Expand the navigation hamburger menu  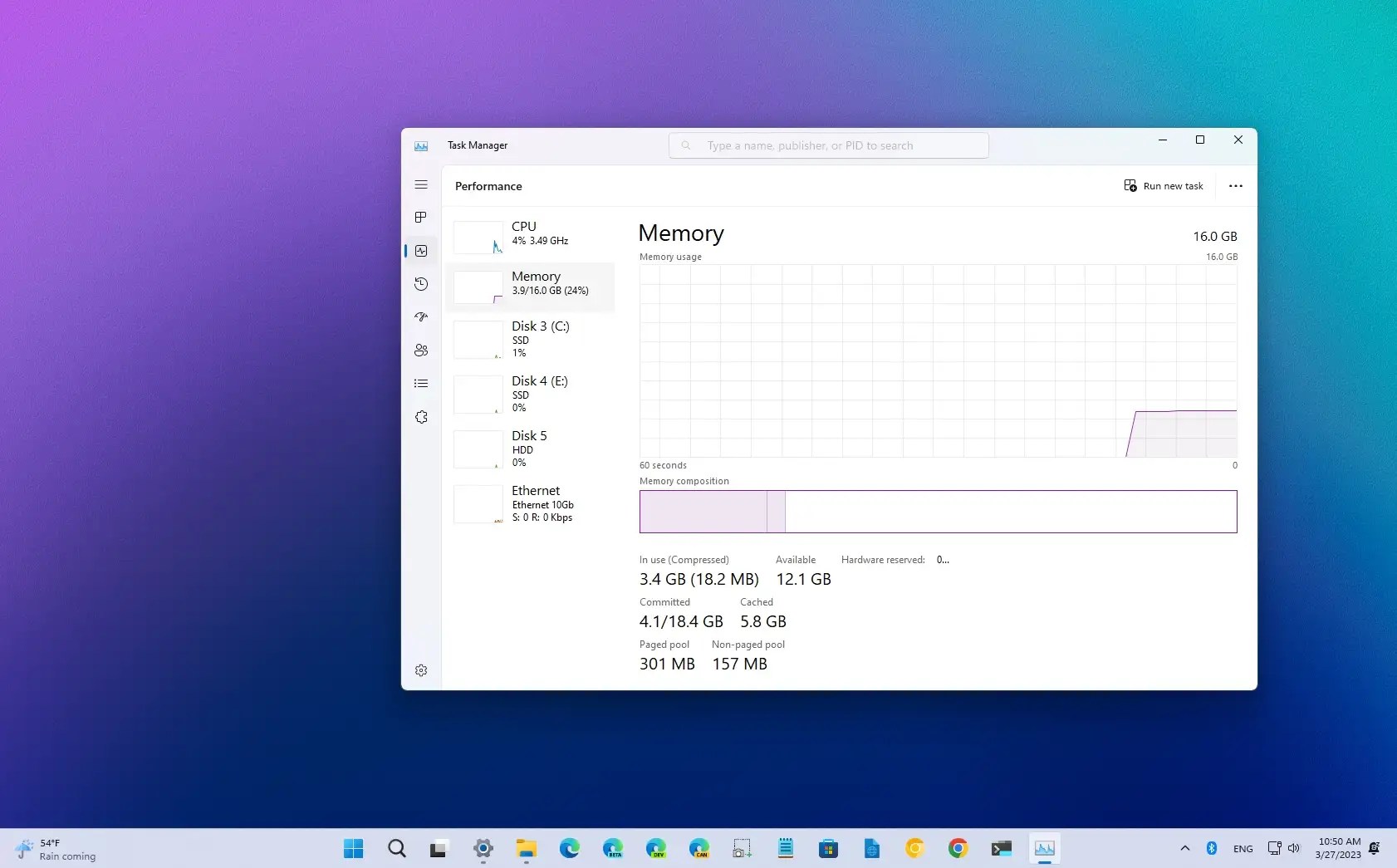click(x=421, y=184)
